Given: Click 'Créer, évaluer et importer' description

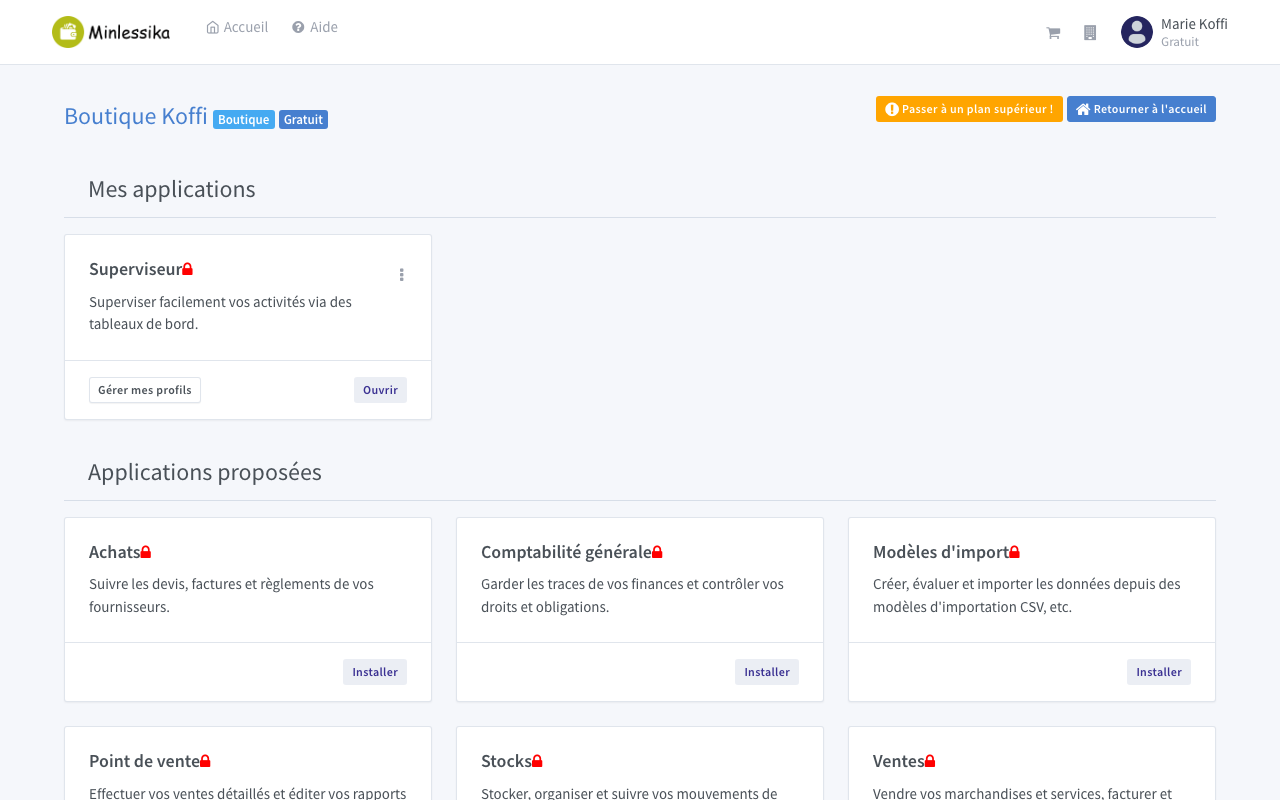Looking at the screenshot, I should coord(1027,595).
